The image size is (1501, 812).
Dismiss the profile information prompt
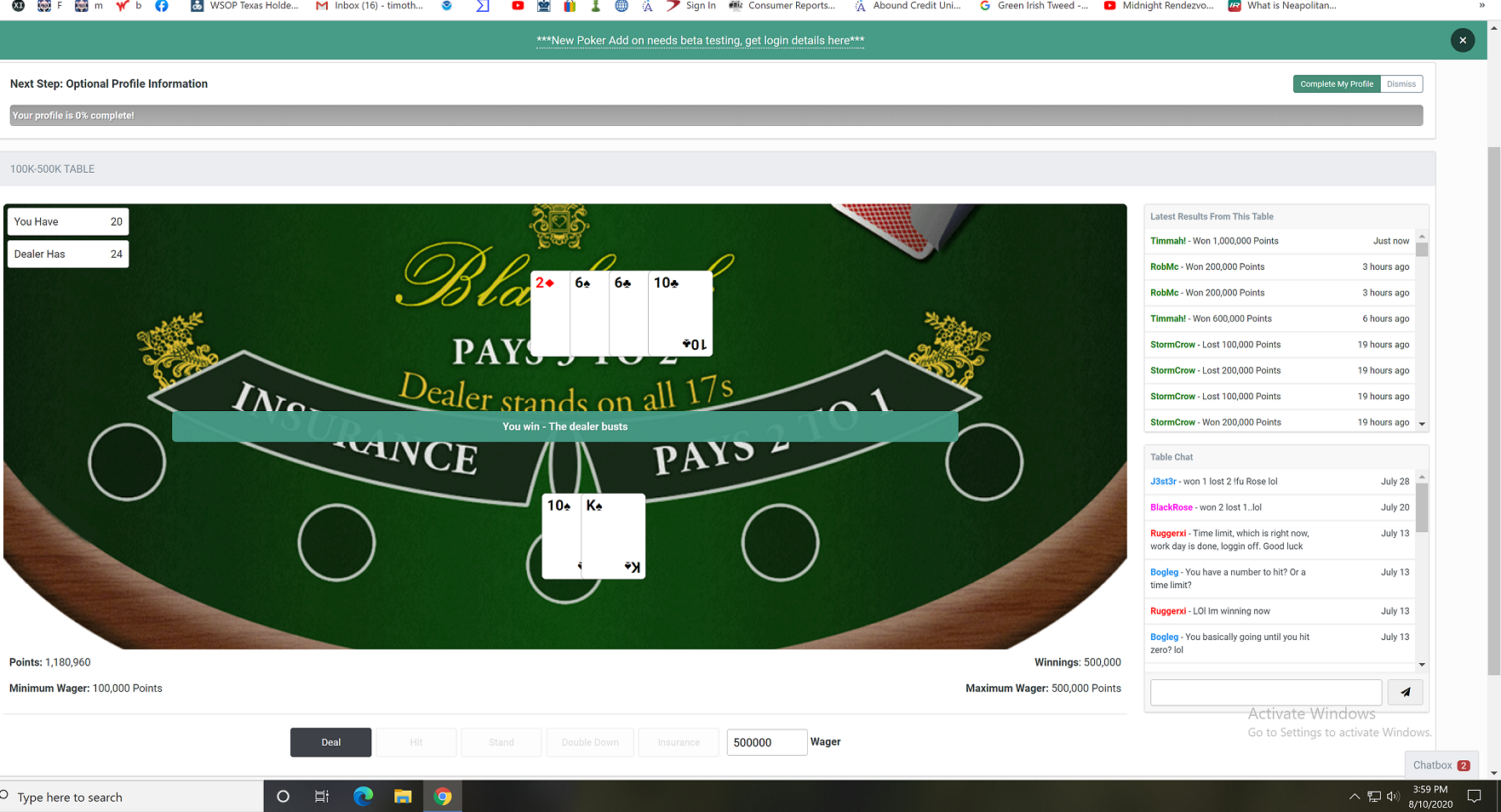tap(1401, 84)
